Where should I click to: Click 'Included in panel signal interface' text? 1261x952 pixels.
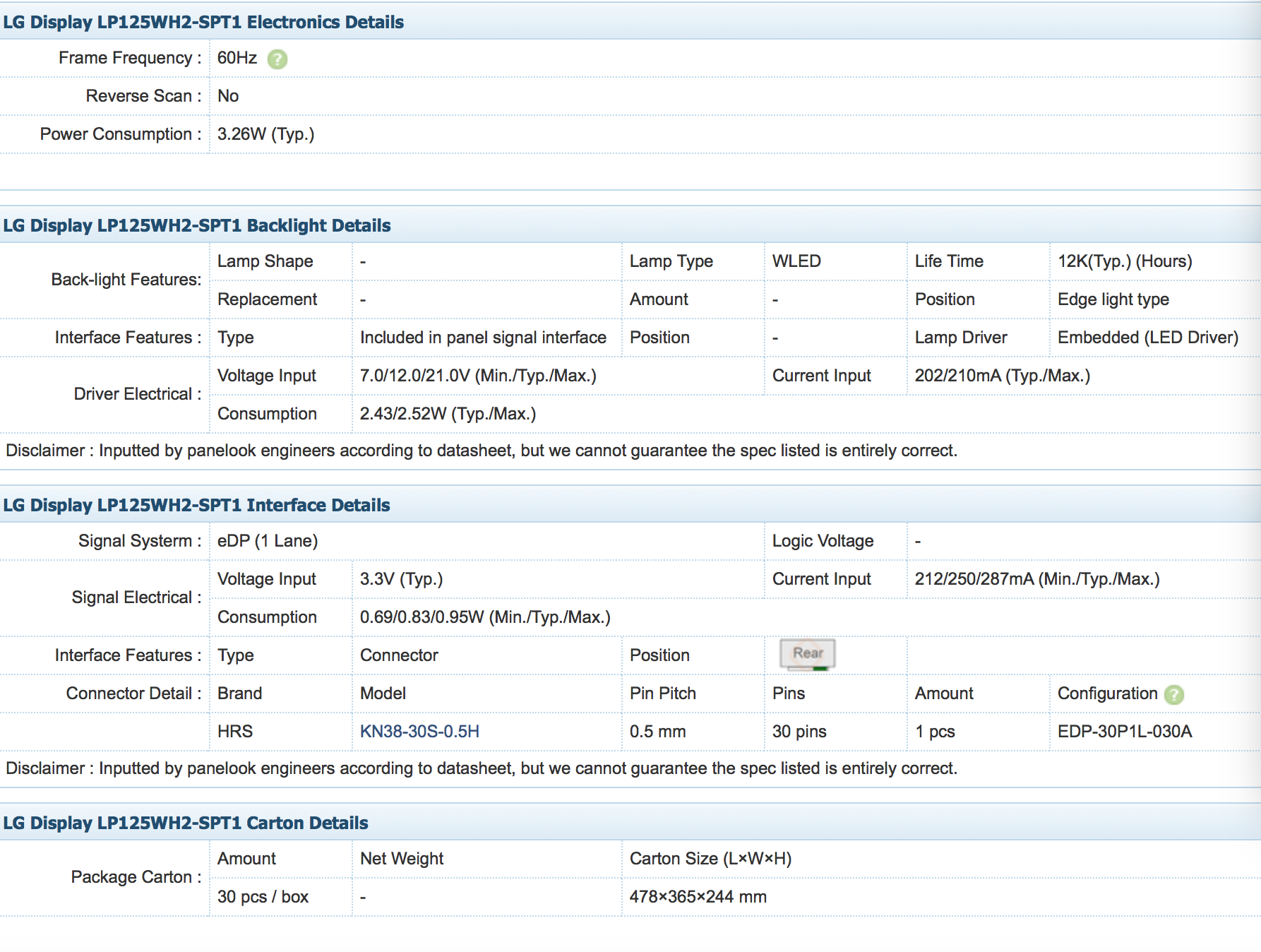coord(483,338)
